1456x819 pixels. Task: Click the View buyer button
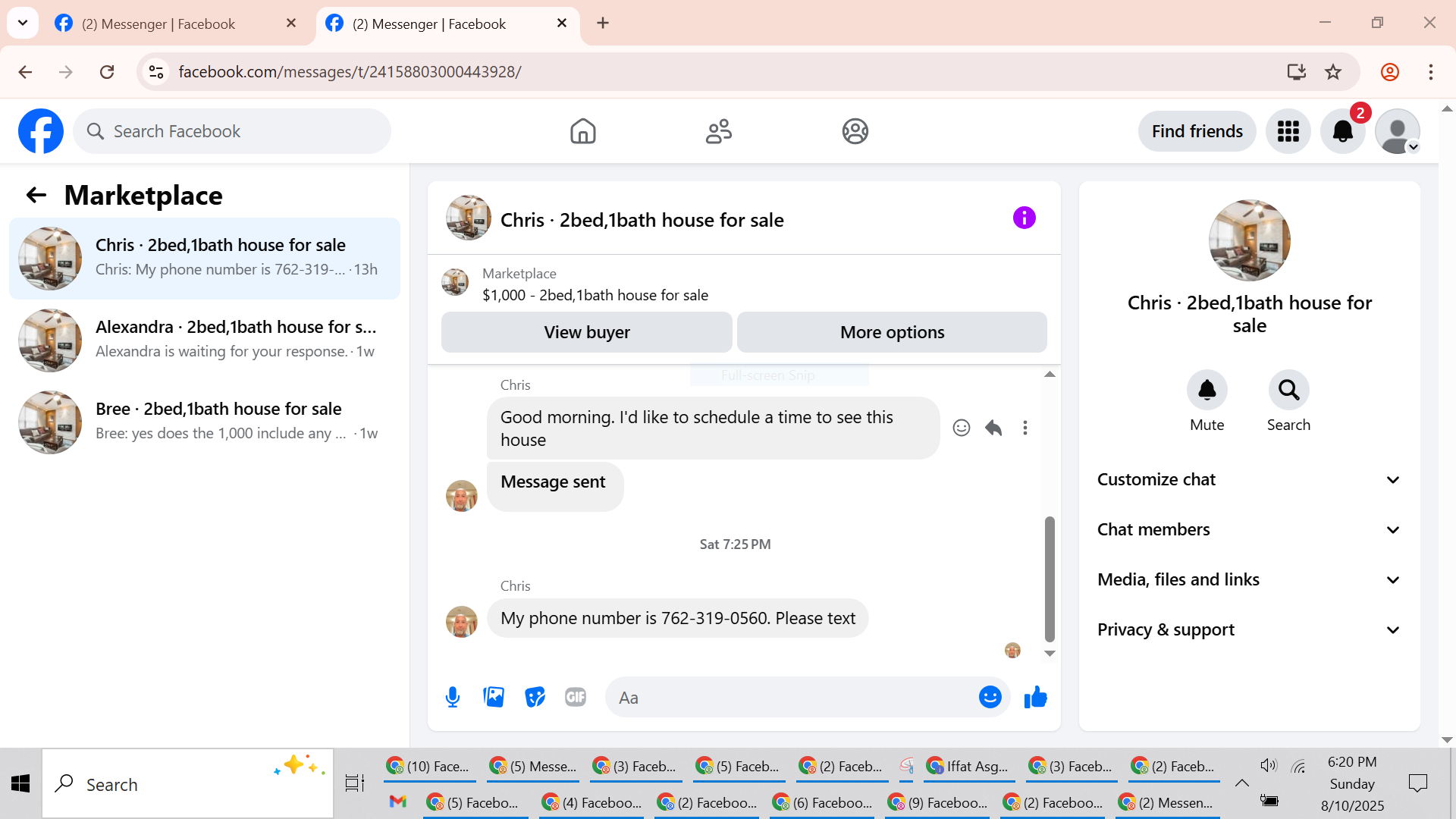(x=586, y=332)
